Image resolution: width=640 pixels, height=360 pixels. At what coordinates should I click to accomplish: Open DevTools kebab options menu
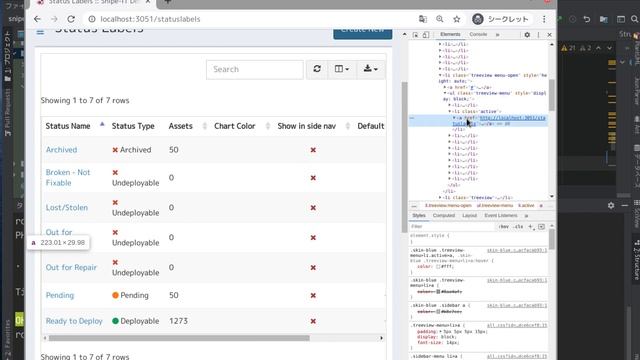538,35
